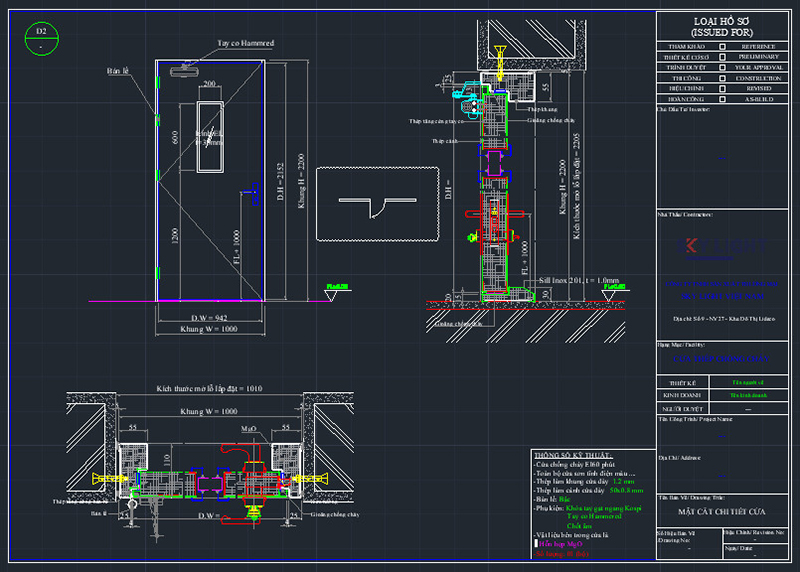This screenshot has height=572, width=800.
Task: Click the door swing plan symbol
Action: pos(376,205)
